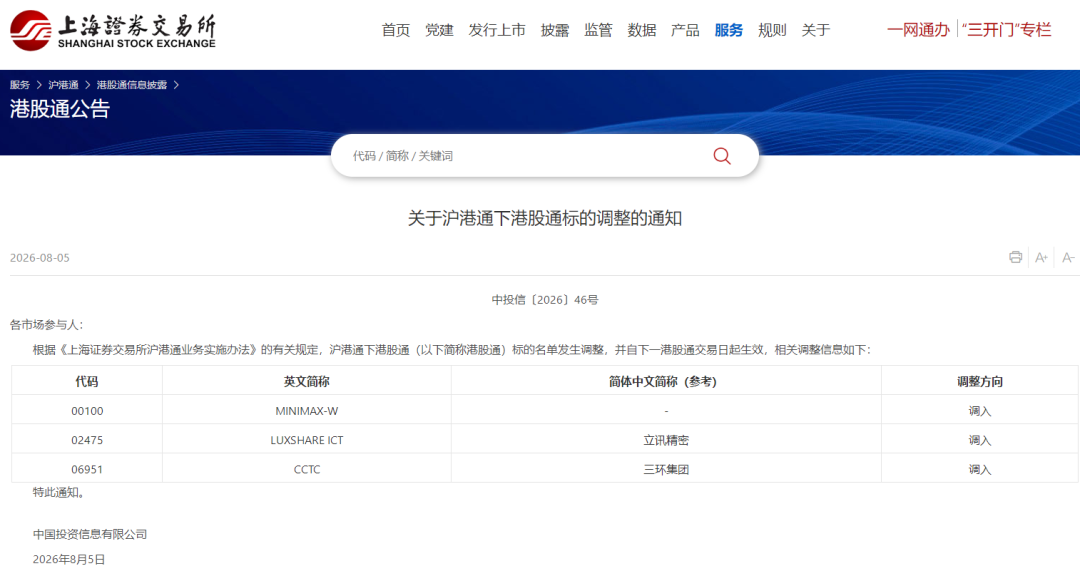Click the 中国投资信息有限公司 signature

point(90,534)
